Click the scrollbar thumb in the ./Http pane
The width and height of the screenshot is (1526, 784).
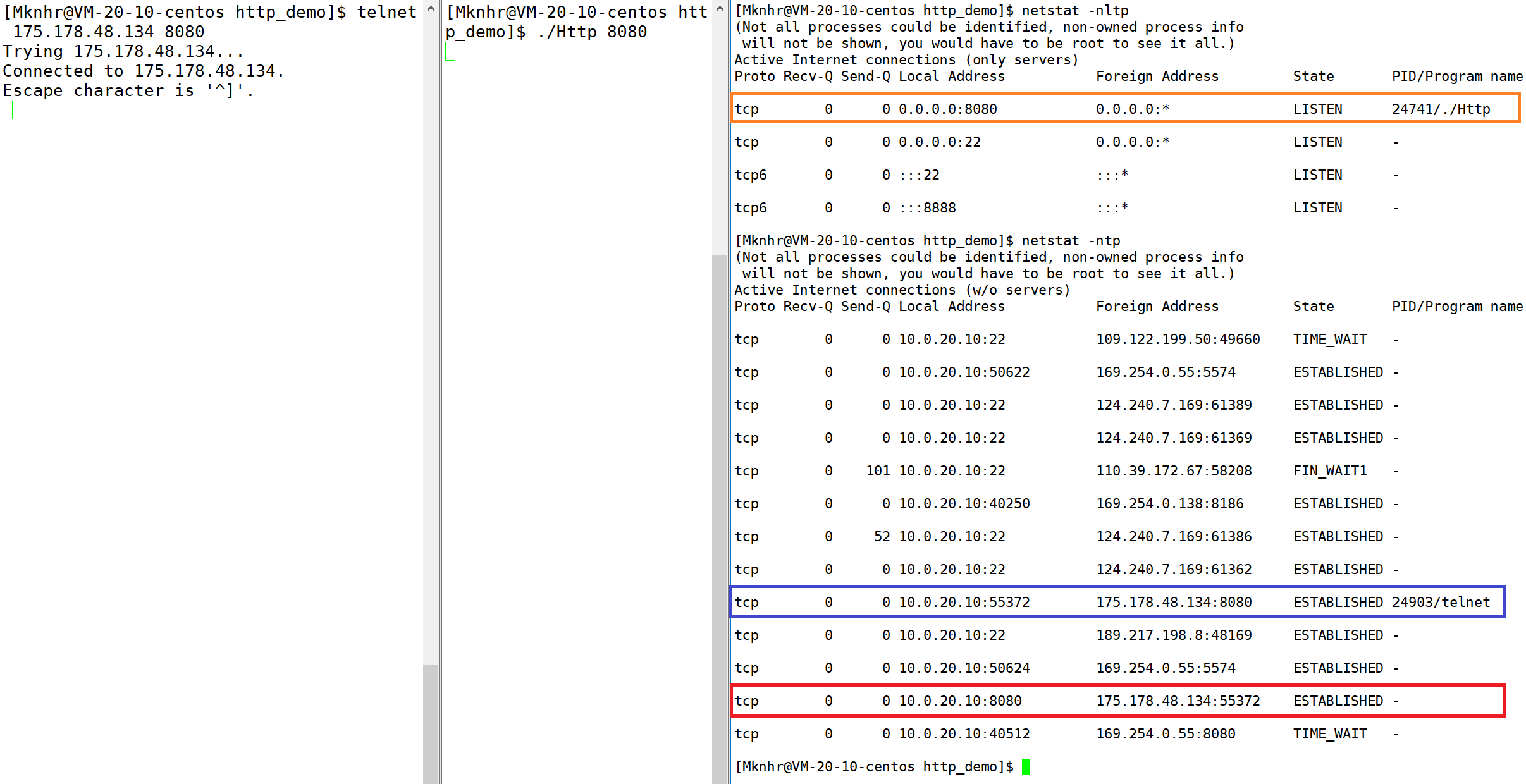pyautogui.click(x=720, y=519)
